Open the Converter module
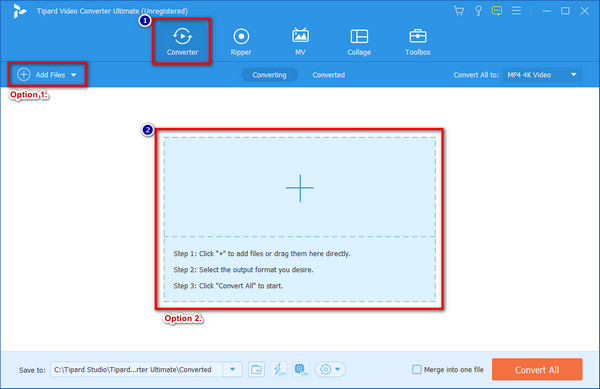Image resolution: width=600 pixels, height=389 pixels. (182, 42)
